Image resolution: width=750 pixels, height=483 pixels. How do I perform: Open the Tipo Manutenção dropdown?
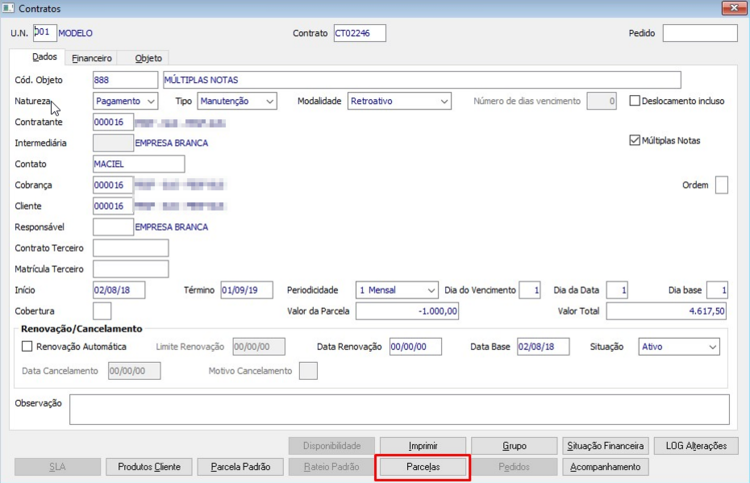point(237,101)
